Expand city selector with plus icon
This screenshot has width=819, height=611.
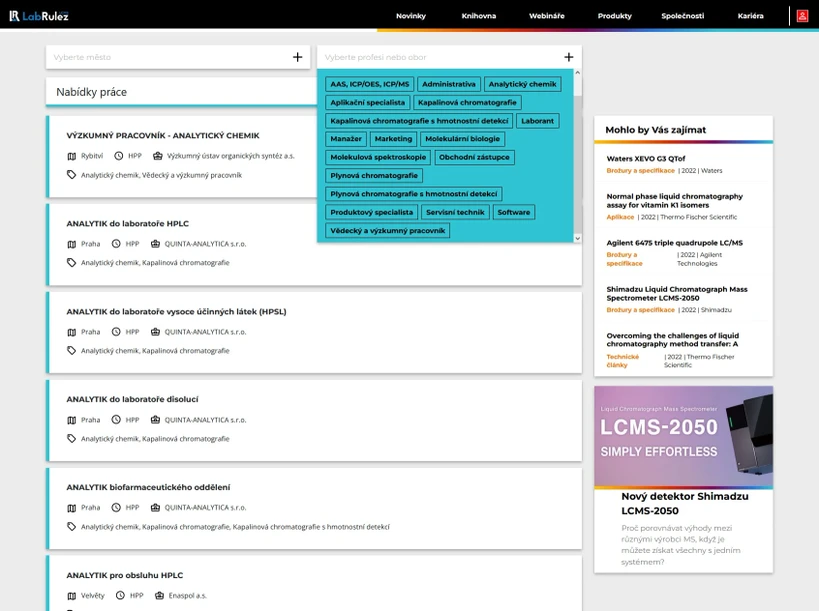[x=297, y=57]
